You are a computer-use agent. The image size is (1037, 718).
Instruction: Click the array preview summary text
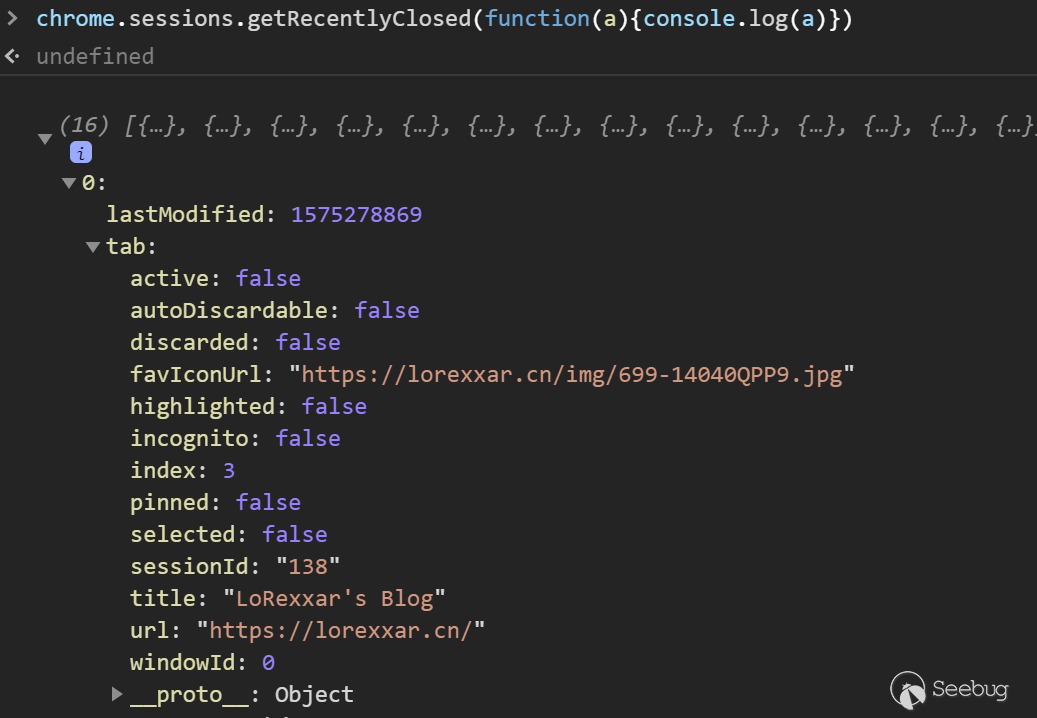tap(547, 125)
